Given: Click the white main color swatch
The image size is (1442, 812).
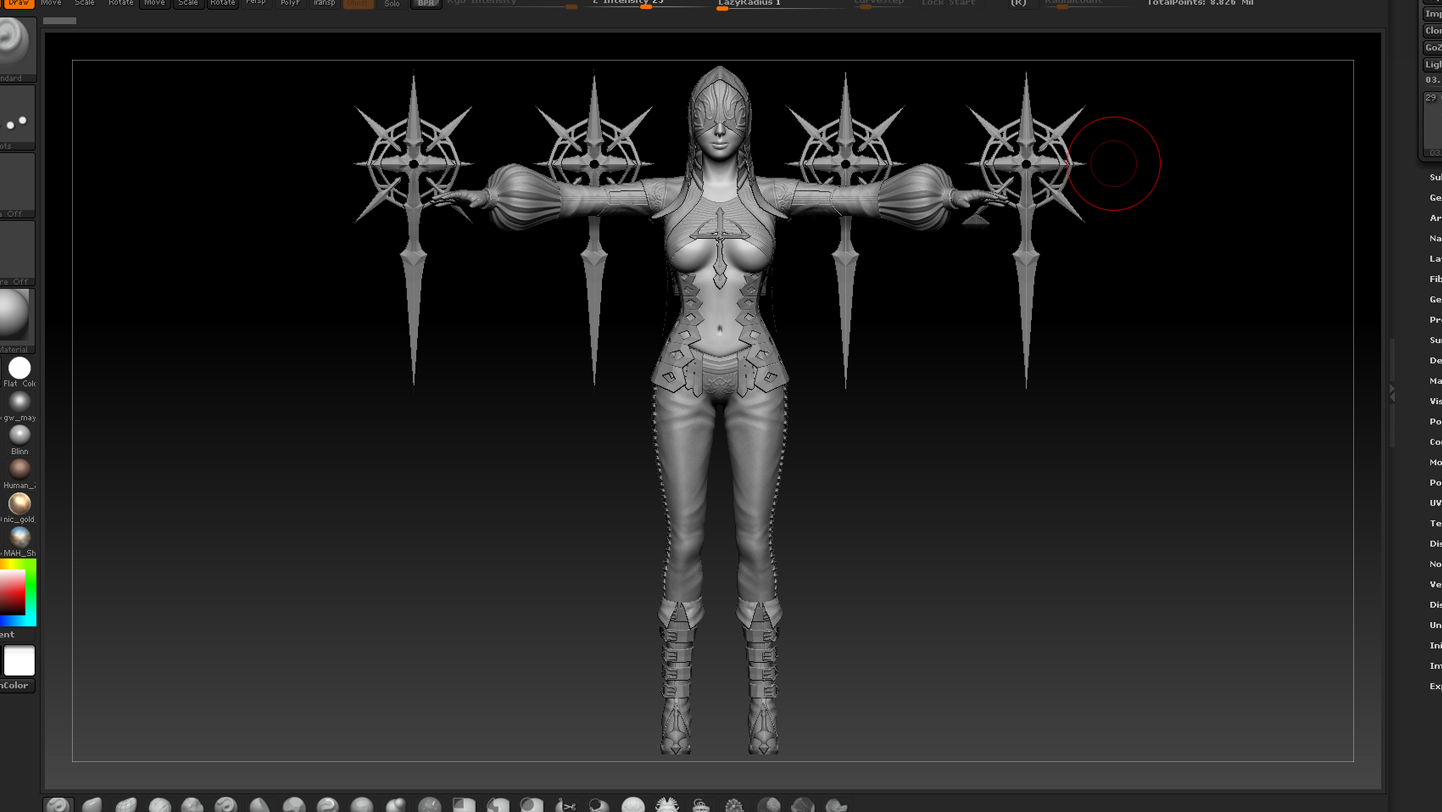Looking at the screenshot, I should coord(19,660).
